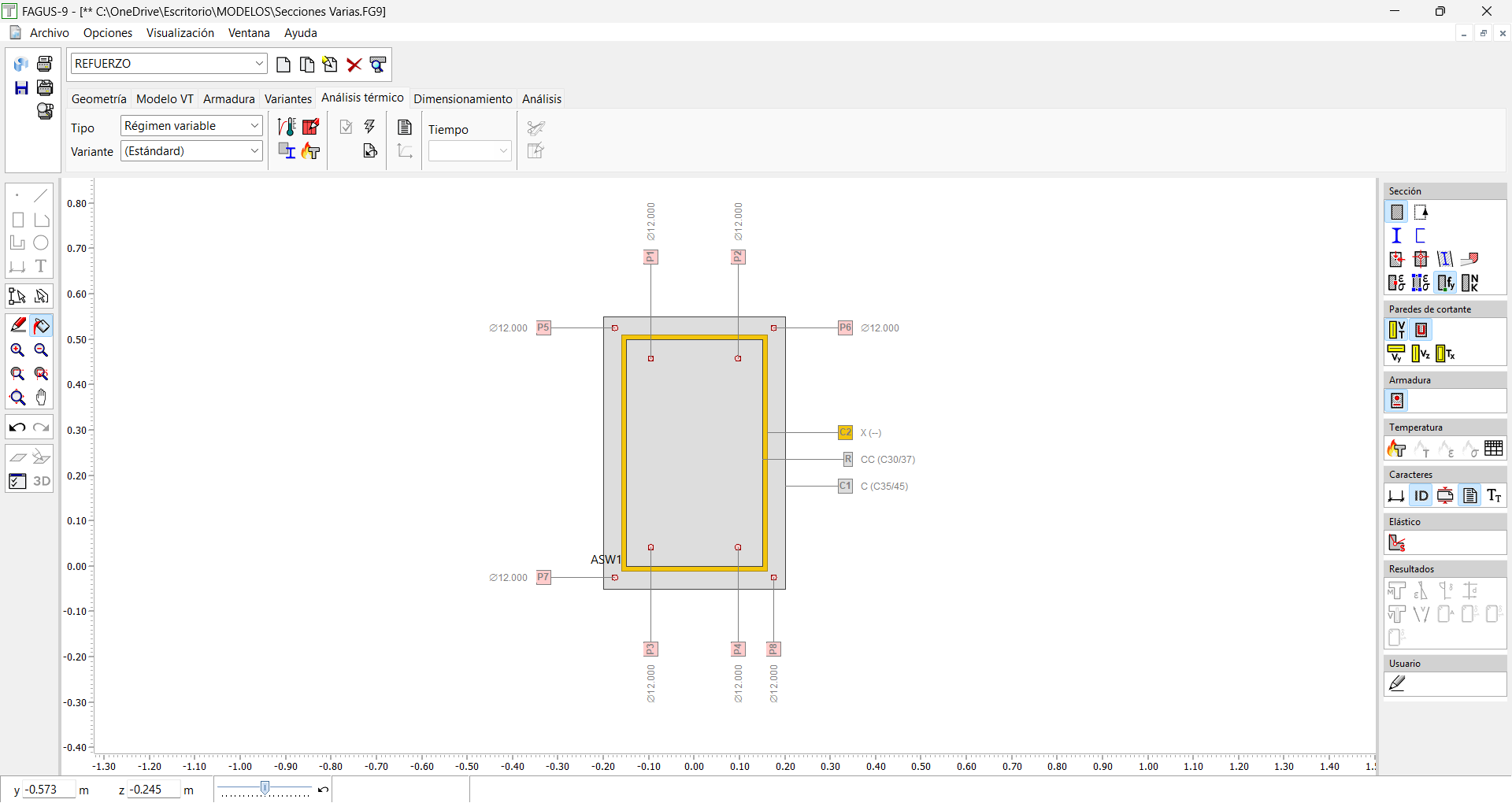Screen dimensions: 1512x803
Task: Toggle the ID labels display button
Action: point(1421,496)
